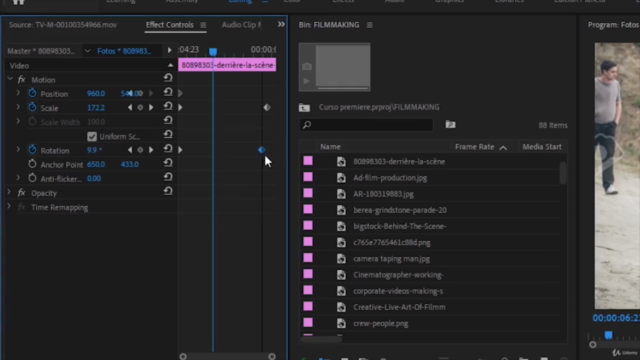
Task: Click the bin search field
Action: [x=366, y=124]
